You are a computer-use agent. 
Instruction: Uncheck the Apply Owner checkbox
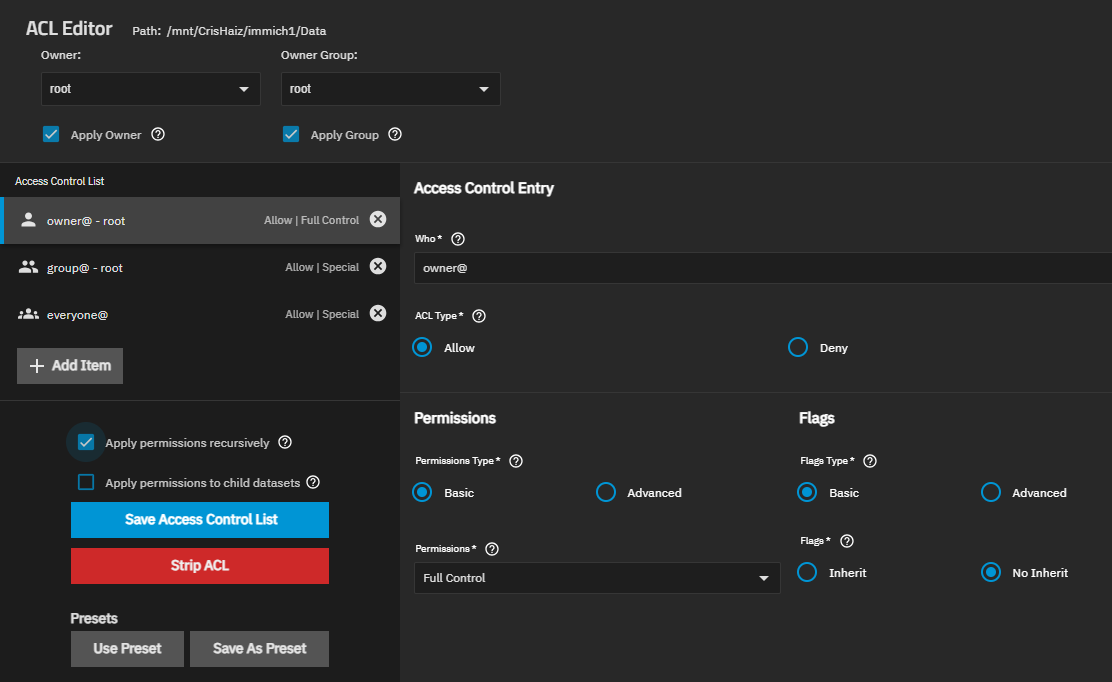pos(51,134)
